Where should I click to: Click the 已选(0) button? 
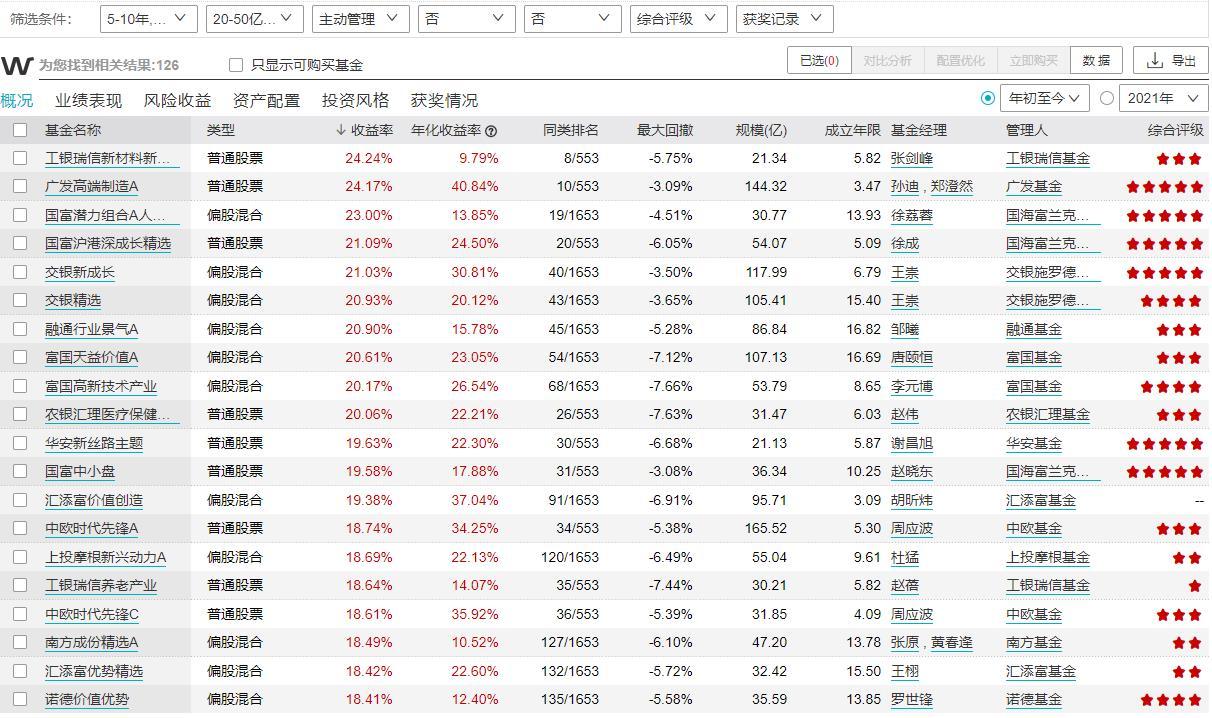tap(819, 60)
